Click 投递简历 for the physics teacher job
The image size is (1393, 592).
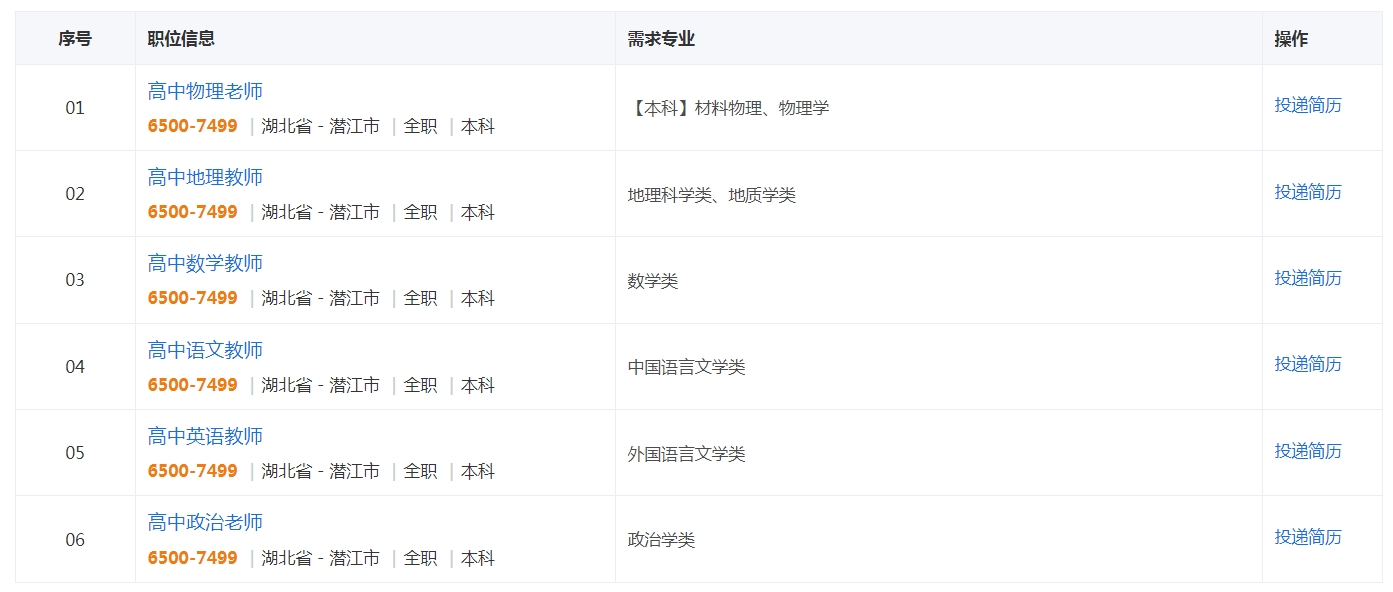pos(1307,105)
